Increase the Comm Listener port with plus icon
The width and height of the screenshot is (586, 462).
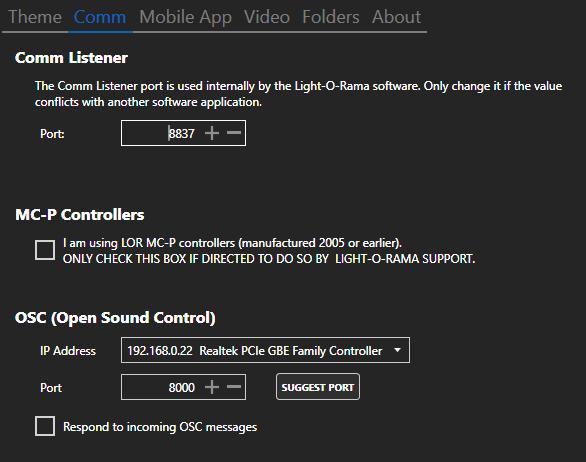click(x=212, y=133)
